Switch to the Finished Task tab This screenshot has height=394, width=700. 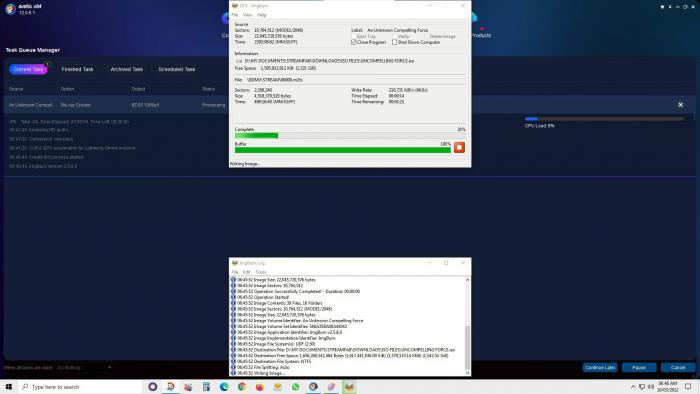[77, 69]
